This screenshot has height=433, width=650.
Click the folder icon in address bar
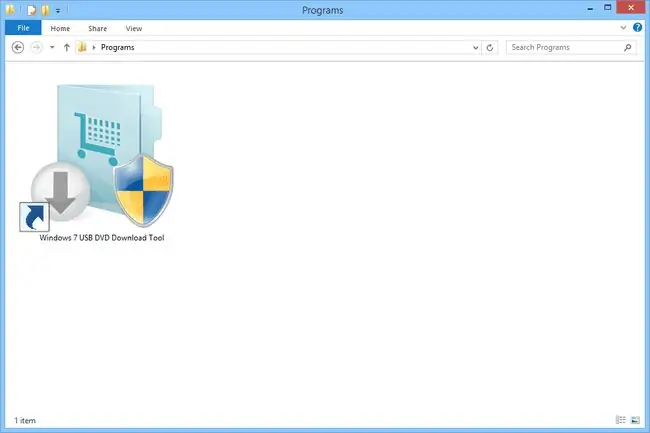82,47
